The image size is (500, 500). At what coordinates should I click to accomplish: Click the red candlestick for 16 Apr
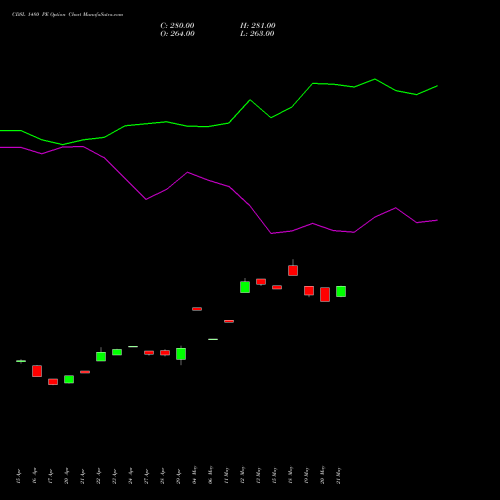point(37,371)
